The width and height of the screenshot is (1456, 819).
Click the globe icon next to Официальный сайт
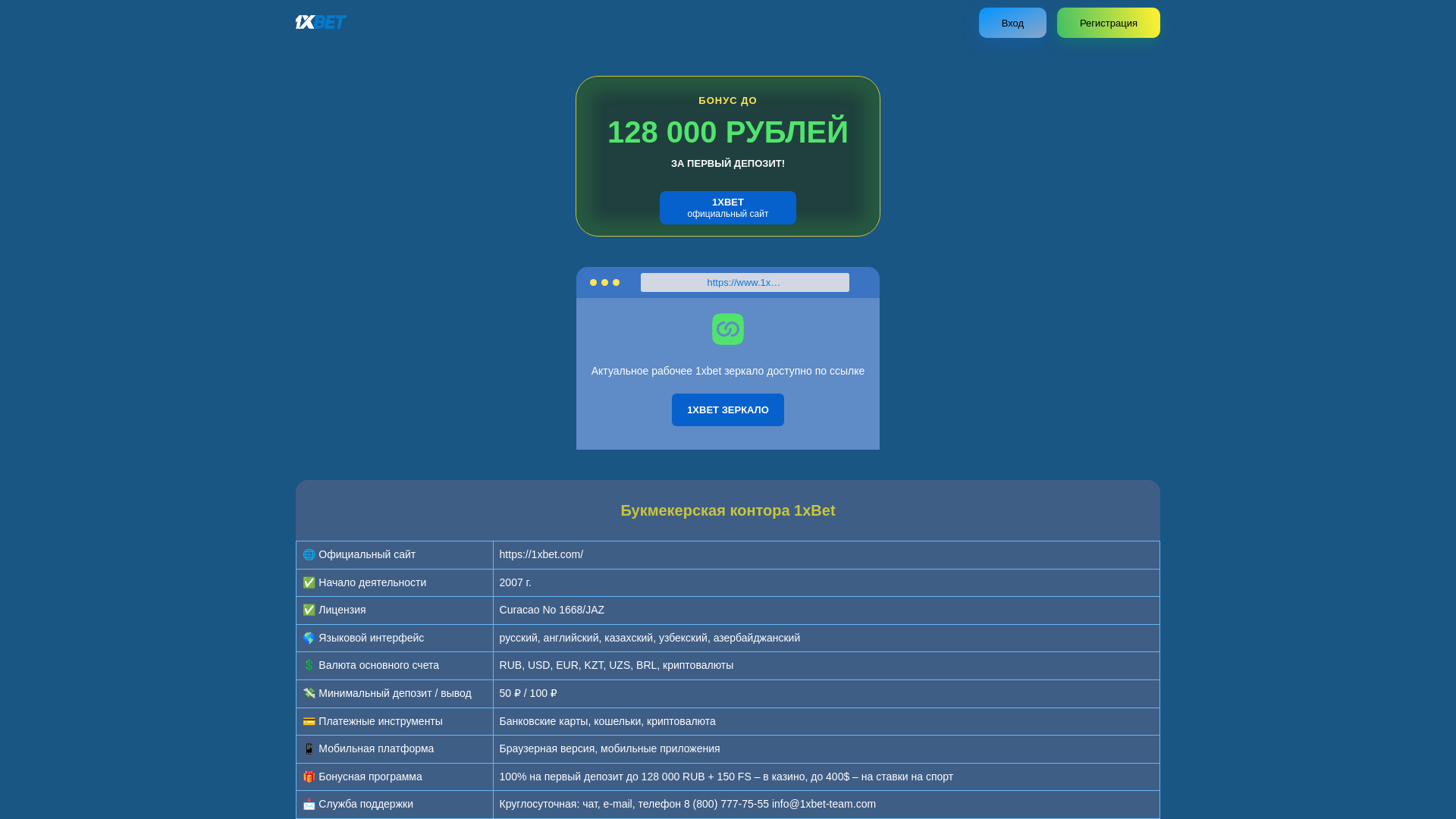(x=309, y=555)
